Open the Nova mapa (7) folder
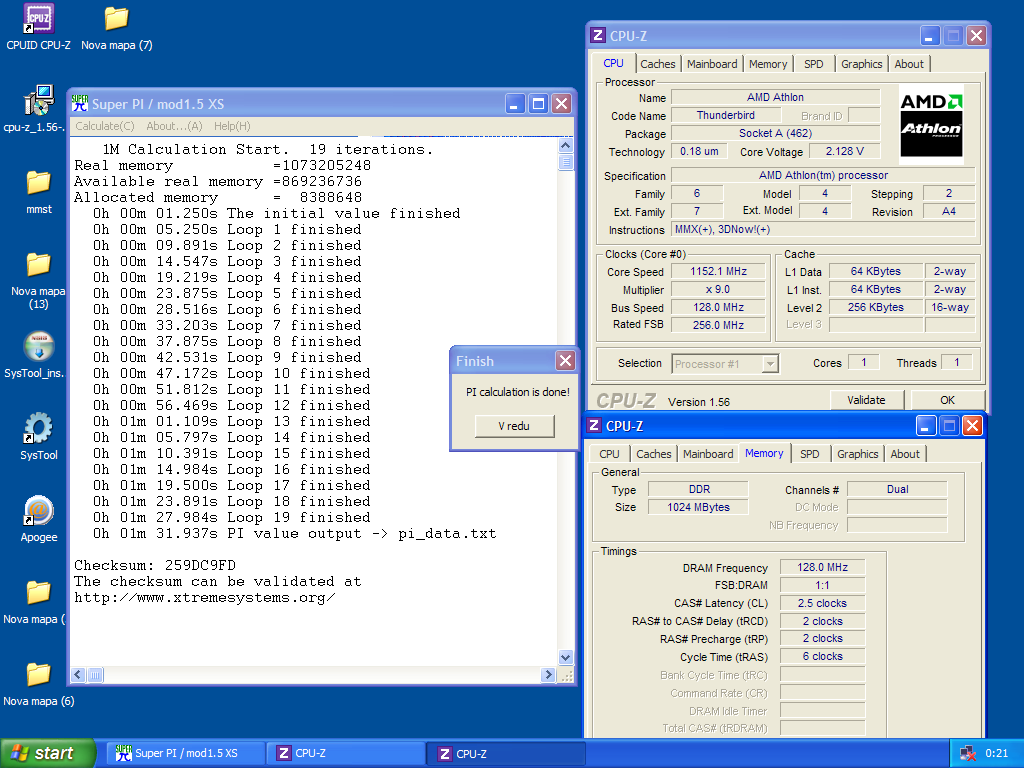The height and width of the screenshot is (768, 1024). (116, 26)
